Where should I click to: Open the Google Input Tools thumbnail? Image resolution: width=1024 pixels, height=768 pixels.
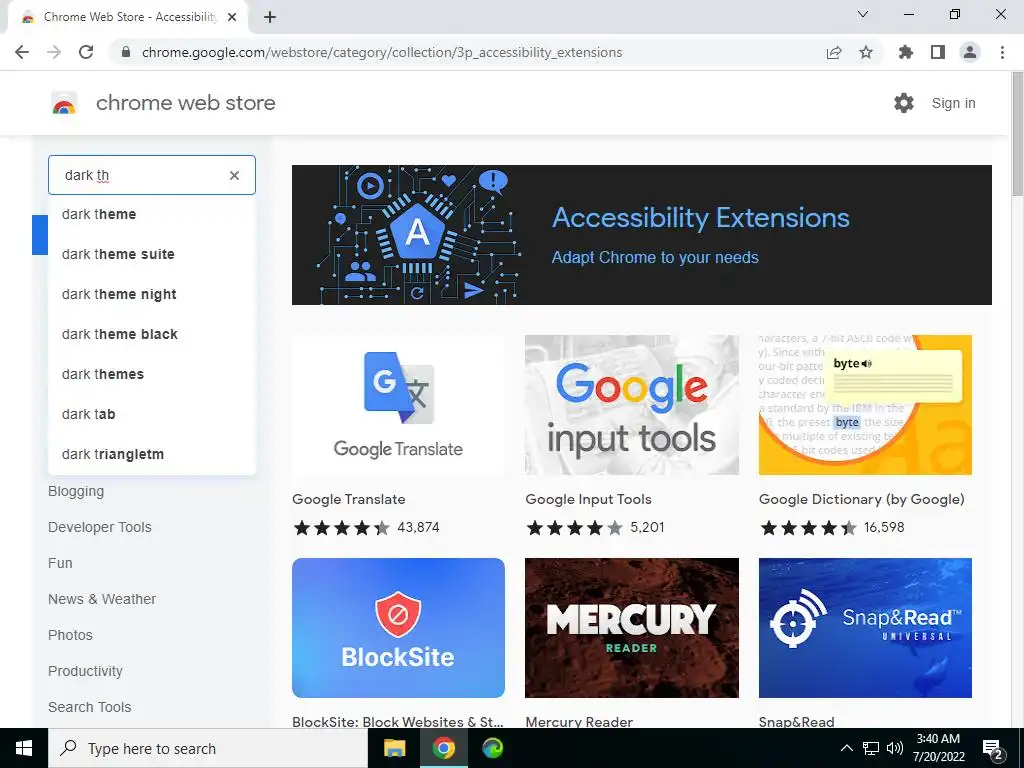632,405
